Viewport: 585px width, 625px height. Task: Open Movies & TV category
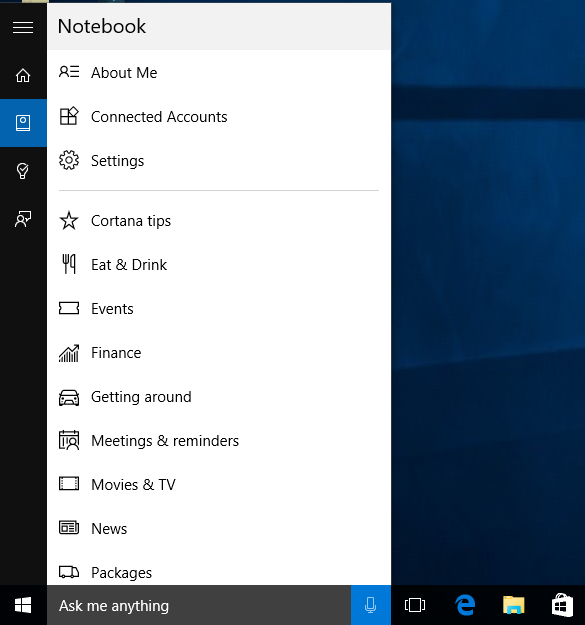pyautogui.click(x=219, y=485)
